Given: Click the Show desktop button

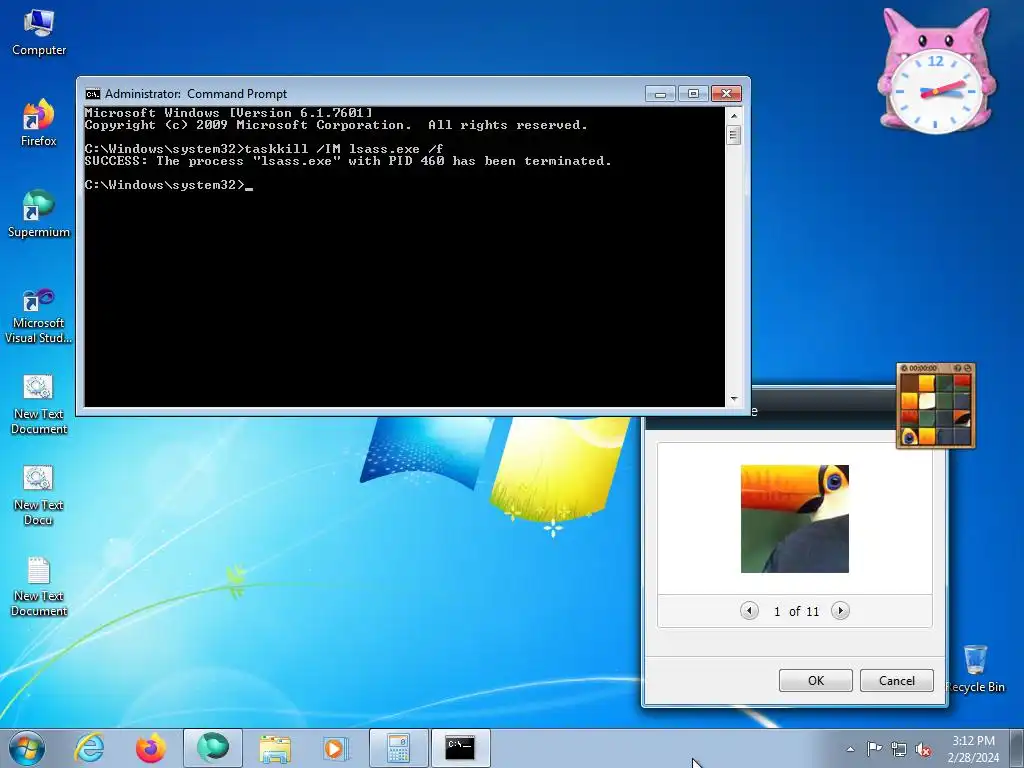Looking at the screenshot, I should pos(1017,748).
